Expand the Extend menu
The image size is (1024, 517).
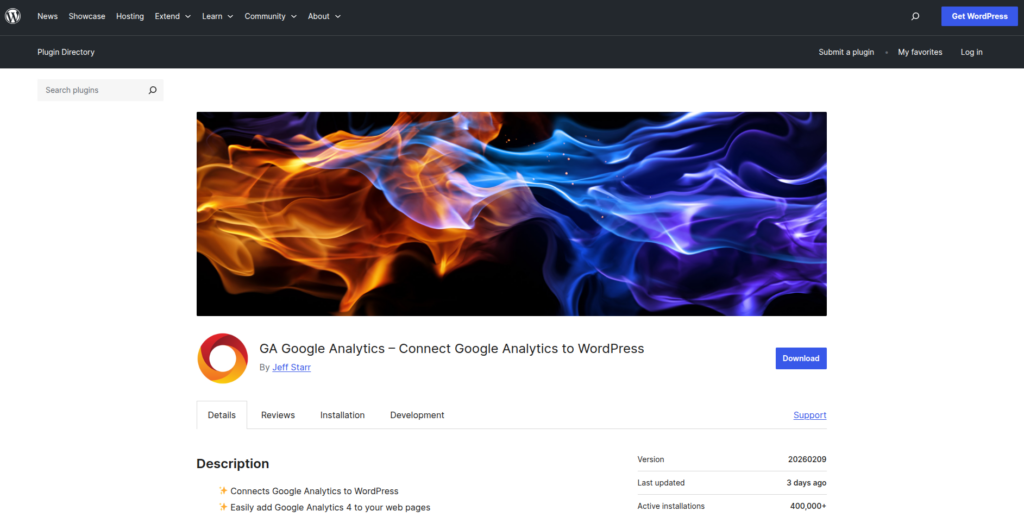[x=172, y=16]
